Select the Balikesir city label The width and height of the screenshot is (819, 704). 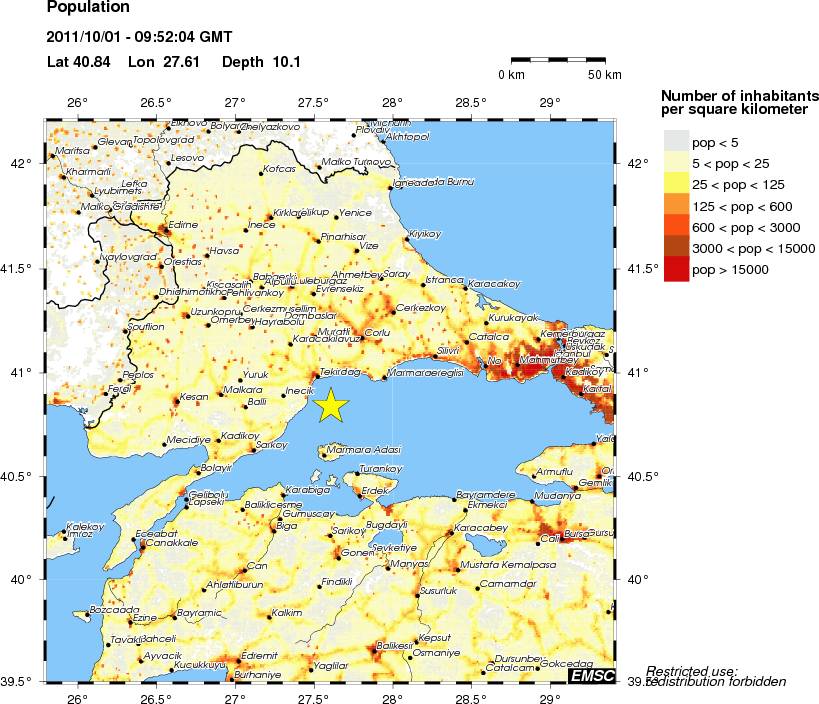click(x=394, y=646)
